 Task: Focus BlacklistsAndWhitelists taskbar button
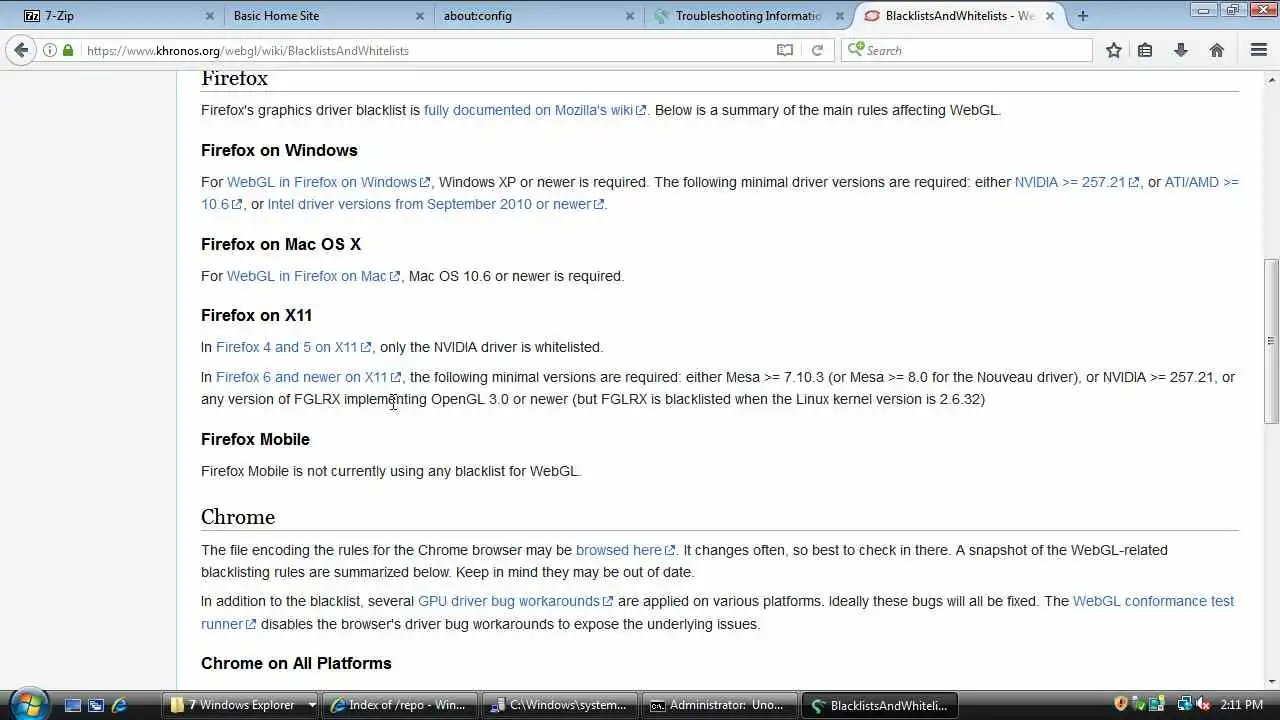tap(879, 705)
